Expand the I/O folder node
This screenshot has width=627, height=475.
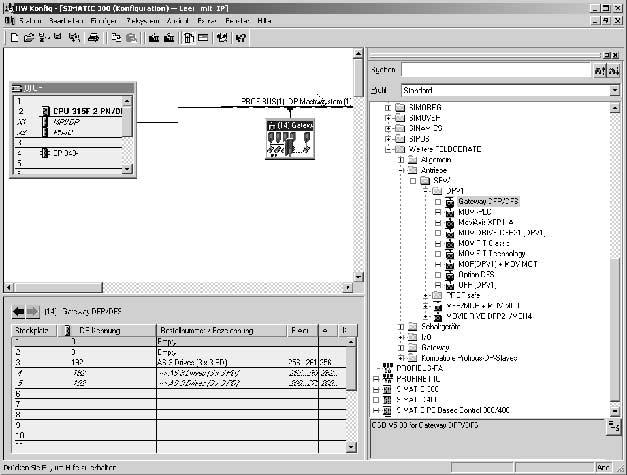coord(401,337)
